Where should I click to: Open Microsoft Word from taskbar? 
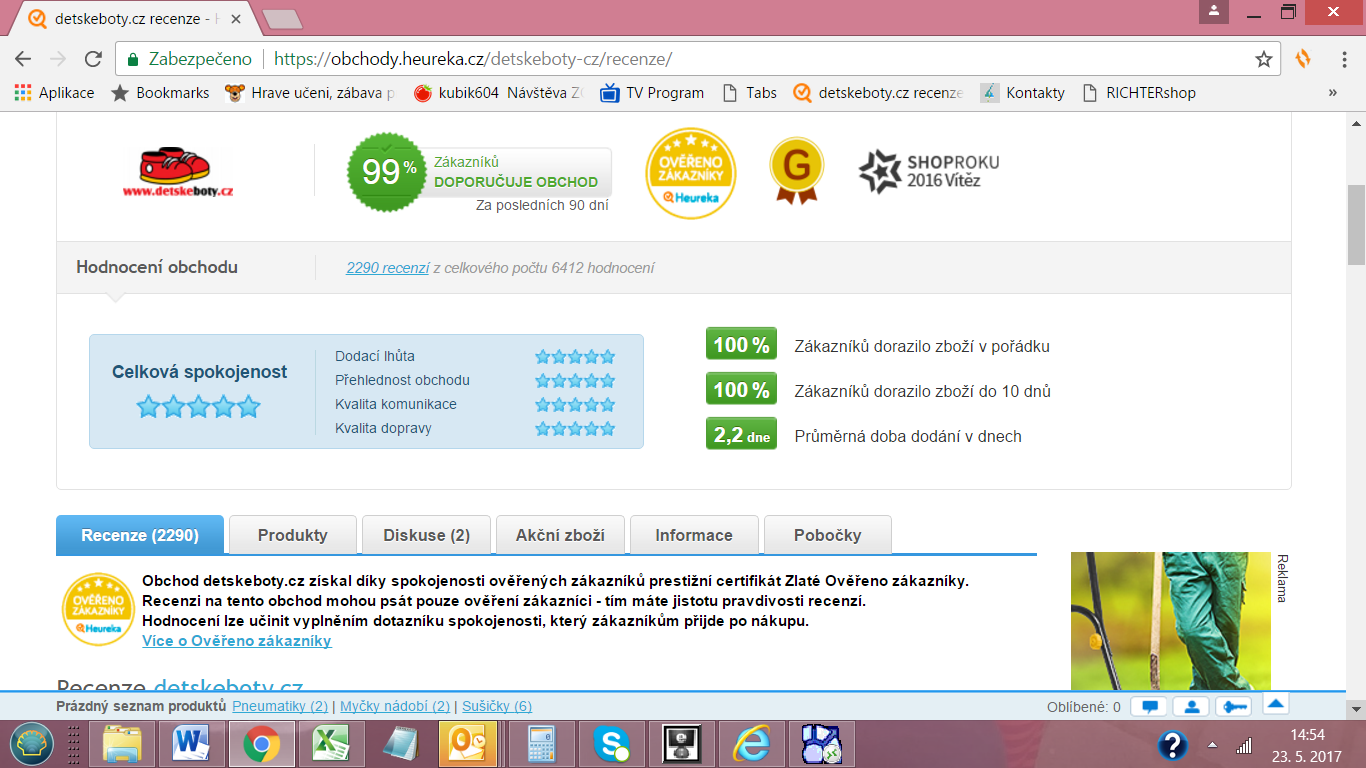[192, 744]
